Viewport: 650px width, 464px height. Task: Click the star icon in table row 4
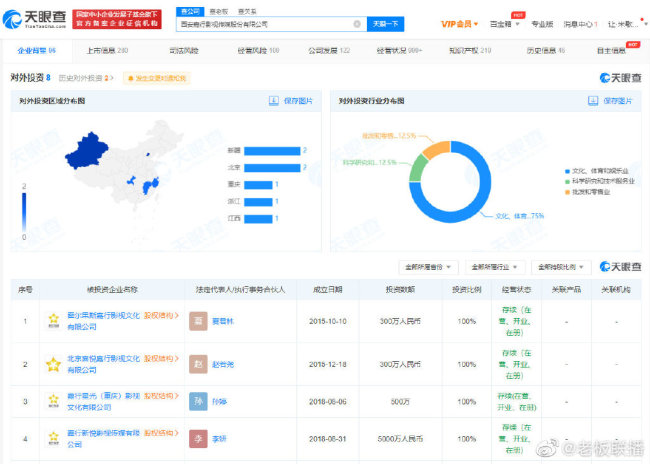click(x=53, y=438)
